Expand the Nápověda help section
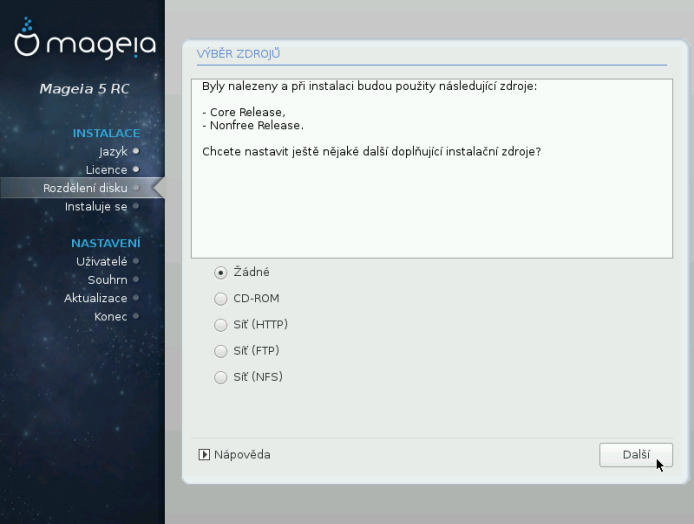Viewport: 694px width, 524px height. pos(234,455)
